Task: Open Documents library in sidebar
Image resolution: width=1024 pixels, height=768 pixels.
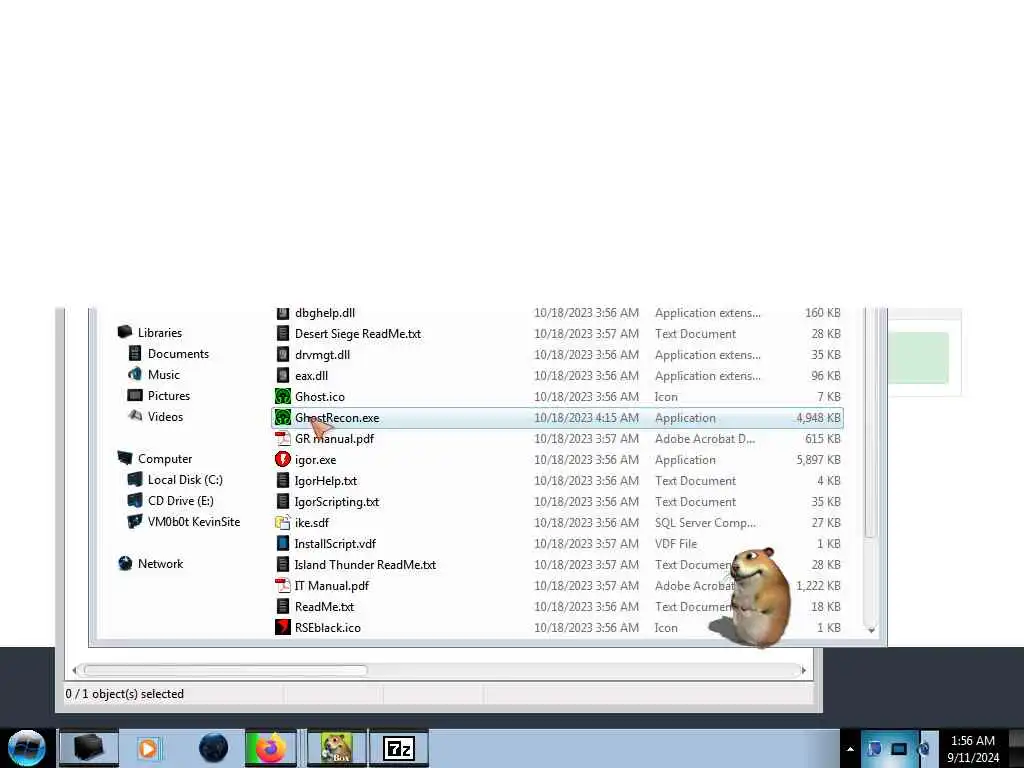Action: pos(178,353)
